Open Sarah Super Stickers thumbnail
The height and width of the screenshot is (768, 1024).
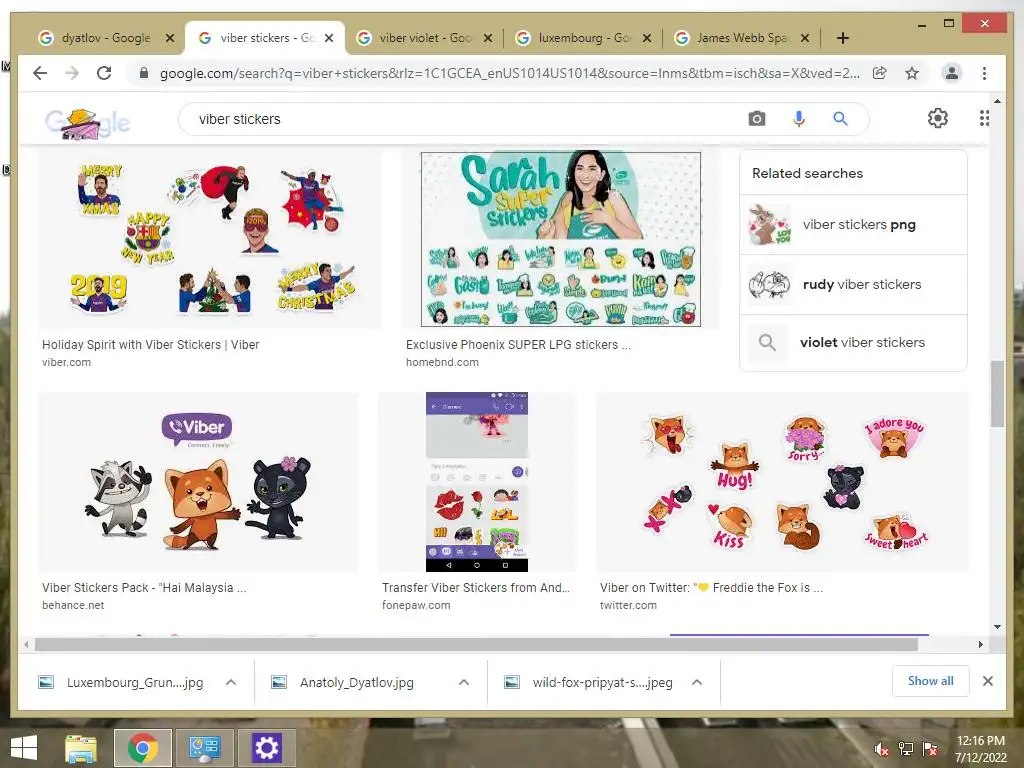pos(561,239)
